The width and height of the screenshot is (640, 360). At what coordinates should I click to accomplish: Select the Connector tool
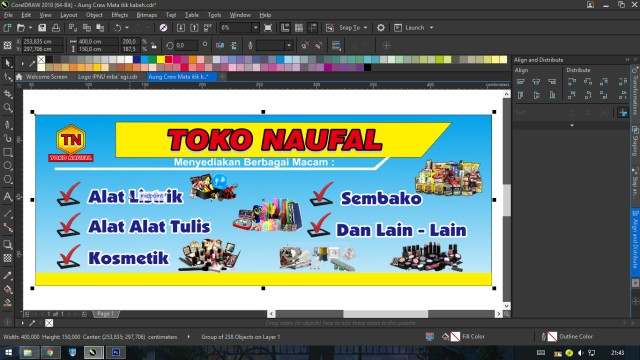click(x=7, y=228)
